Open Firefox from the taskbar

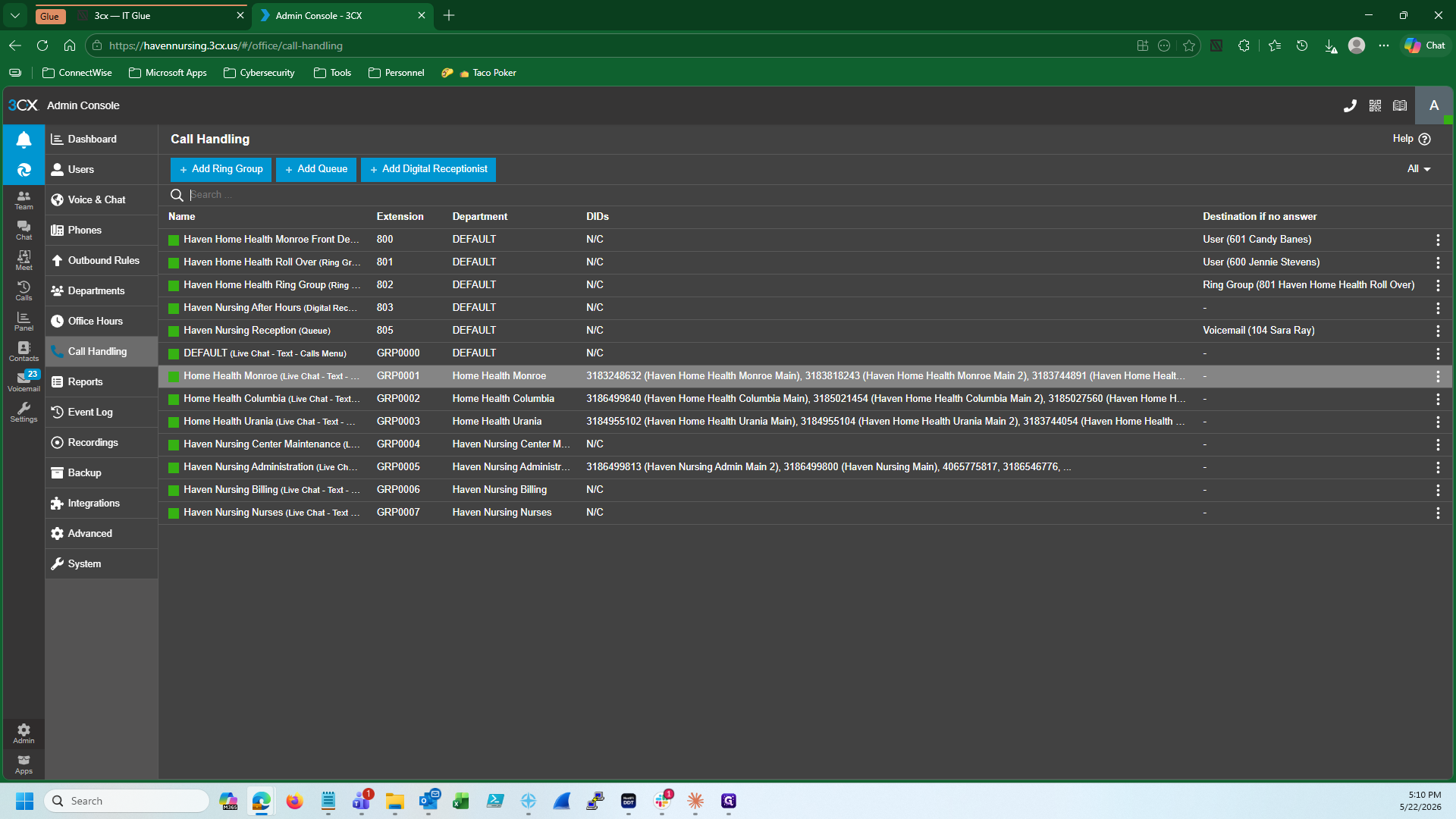[x=294, y=801]
